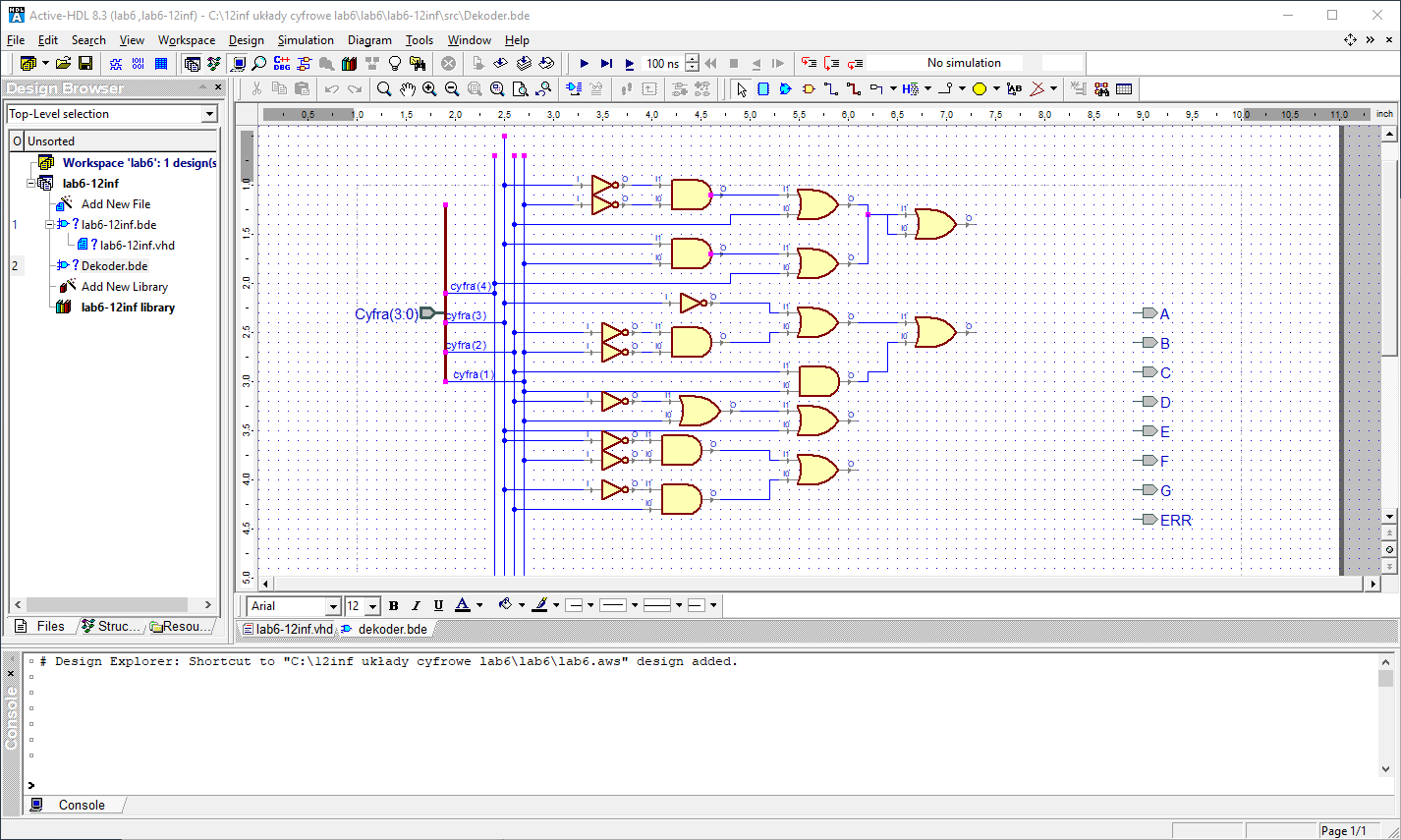1401x840 pixels.
Task: Open the New workspace dropdown arrow
Action: coord(45,63)
